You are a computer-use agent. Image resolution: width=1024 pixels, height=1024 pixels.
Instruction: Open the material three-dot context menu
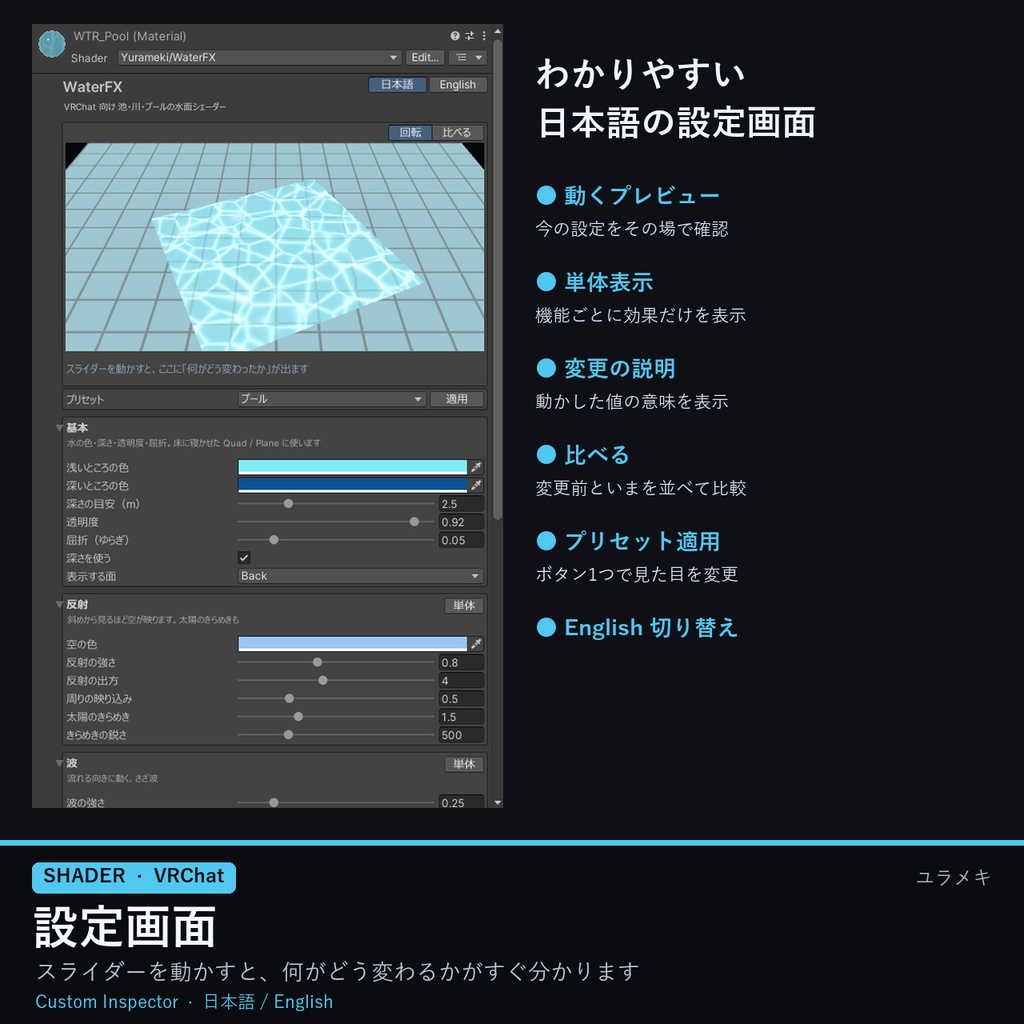484,36
